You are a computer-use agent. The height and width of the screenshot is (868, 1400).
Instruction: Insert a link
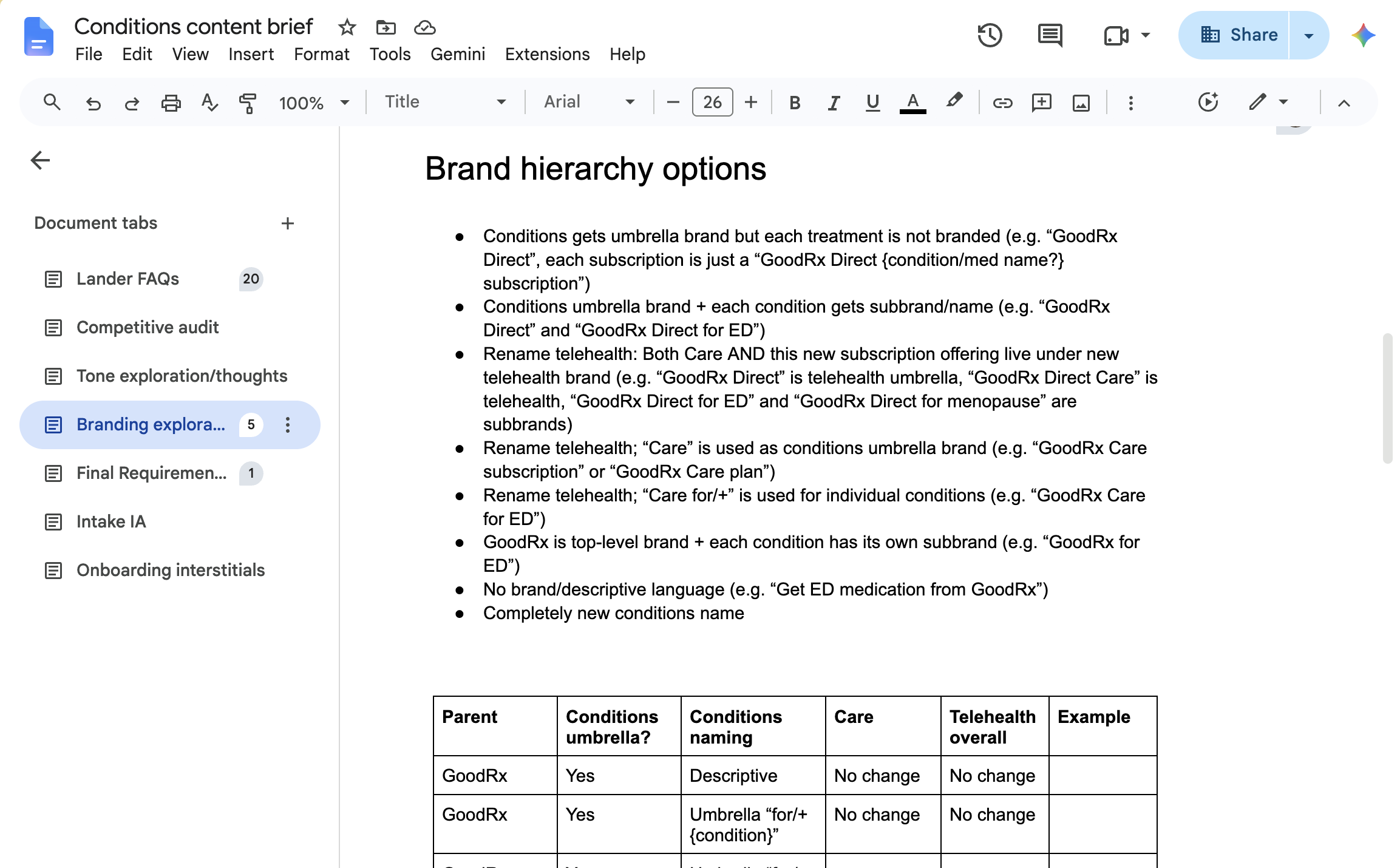point(1002,103)
